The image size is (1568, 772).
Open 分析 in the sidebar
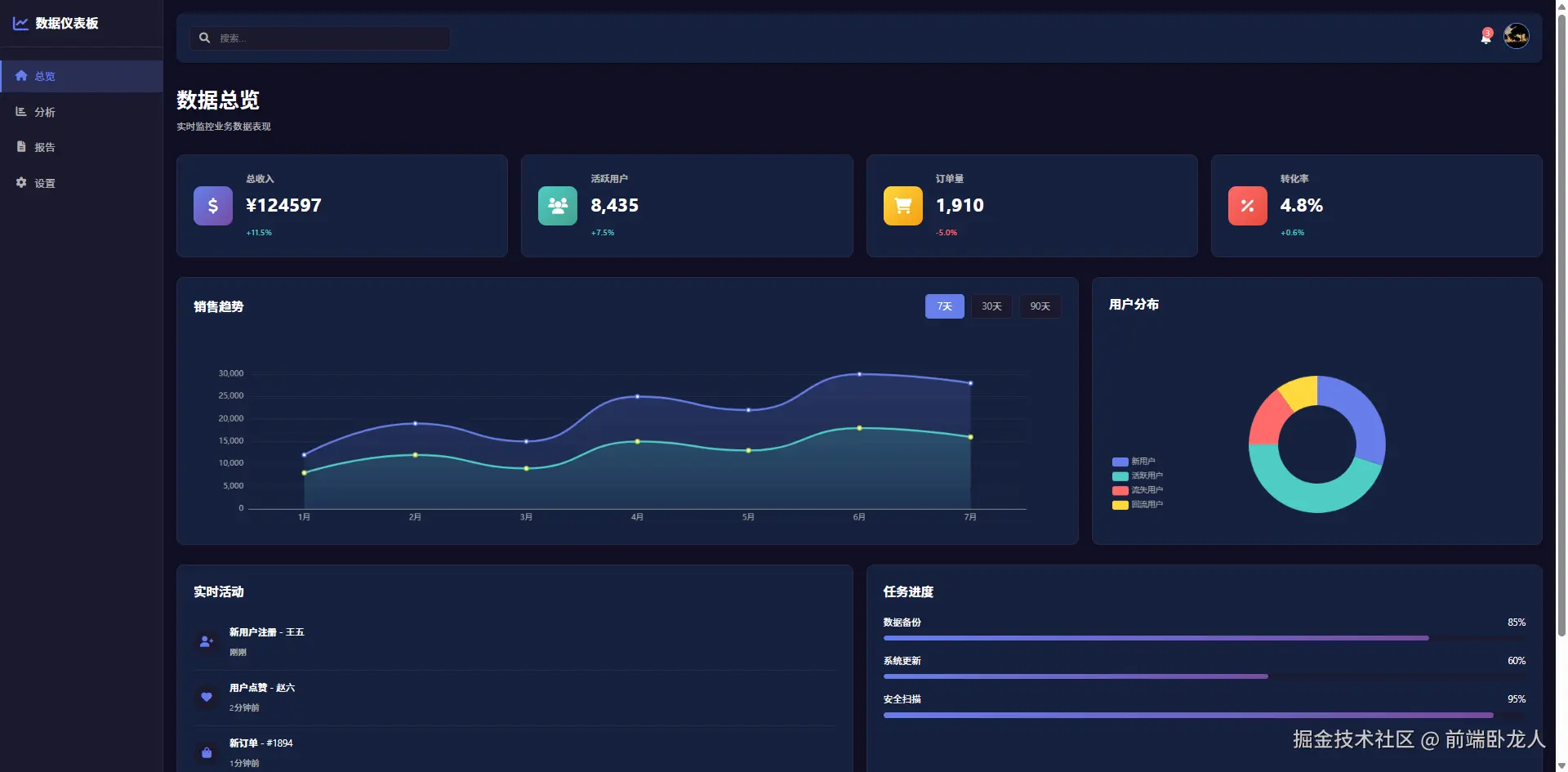point(82,112)
